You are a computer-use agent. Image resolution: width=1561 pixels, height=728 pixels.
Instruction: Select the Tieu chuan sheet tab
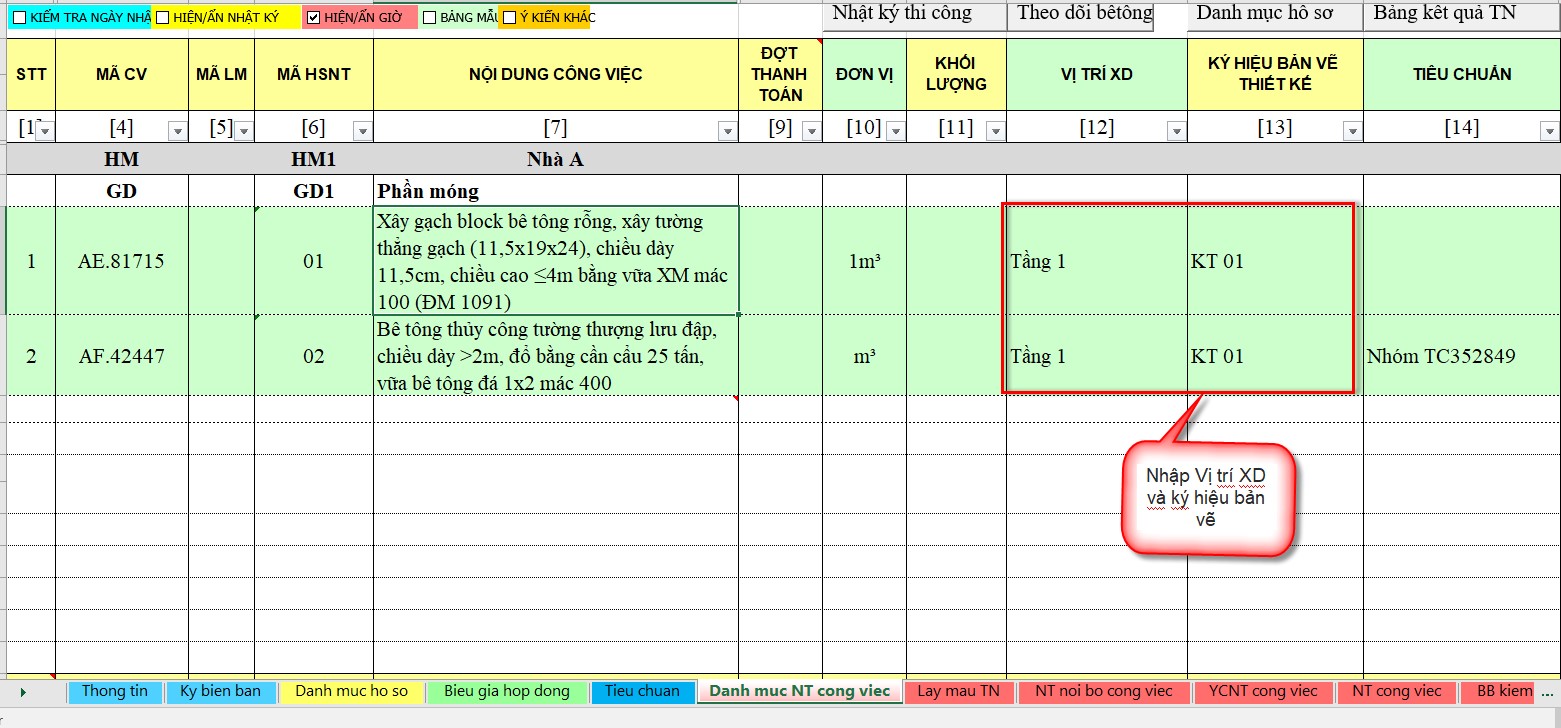tap(641, 692)
